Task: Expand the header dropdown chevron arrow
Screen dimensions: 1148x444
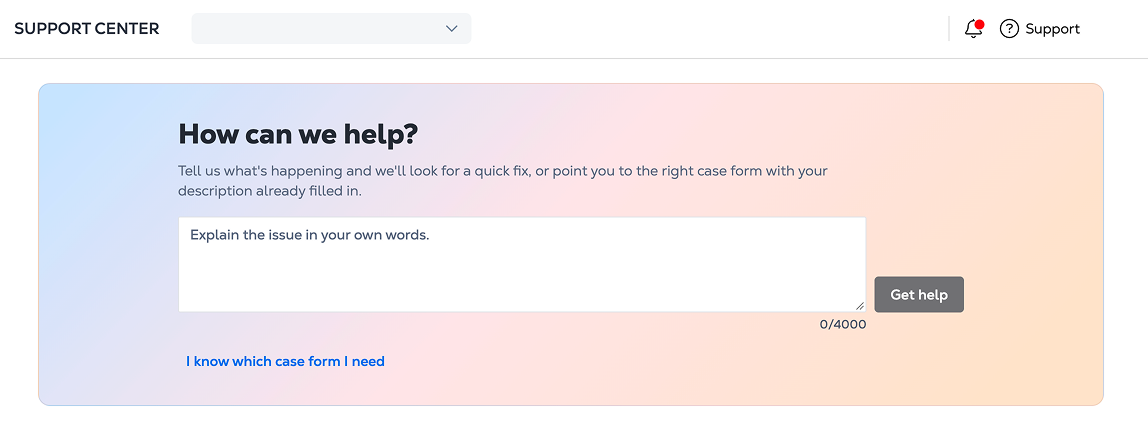Action: click(452, 29)
